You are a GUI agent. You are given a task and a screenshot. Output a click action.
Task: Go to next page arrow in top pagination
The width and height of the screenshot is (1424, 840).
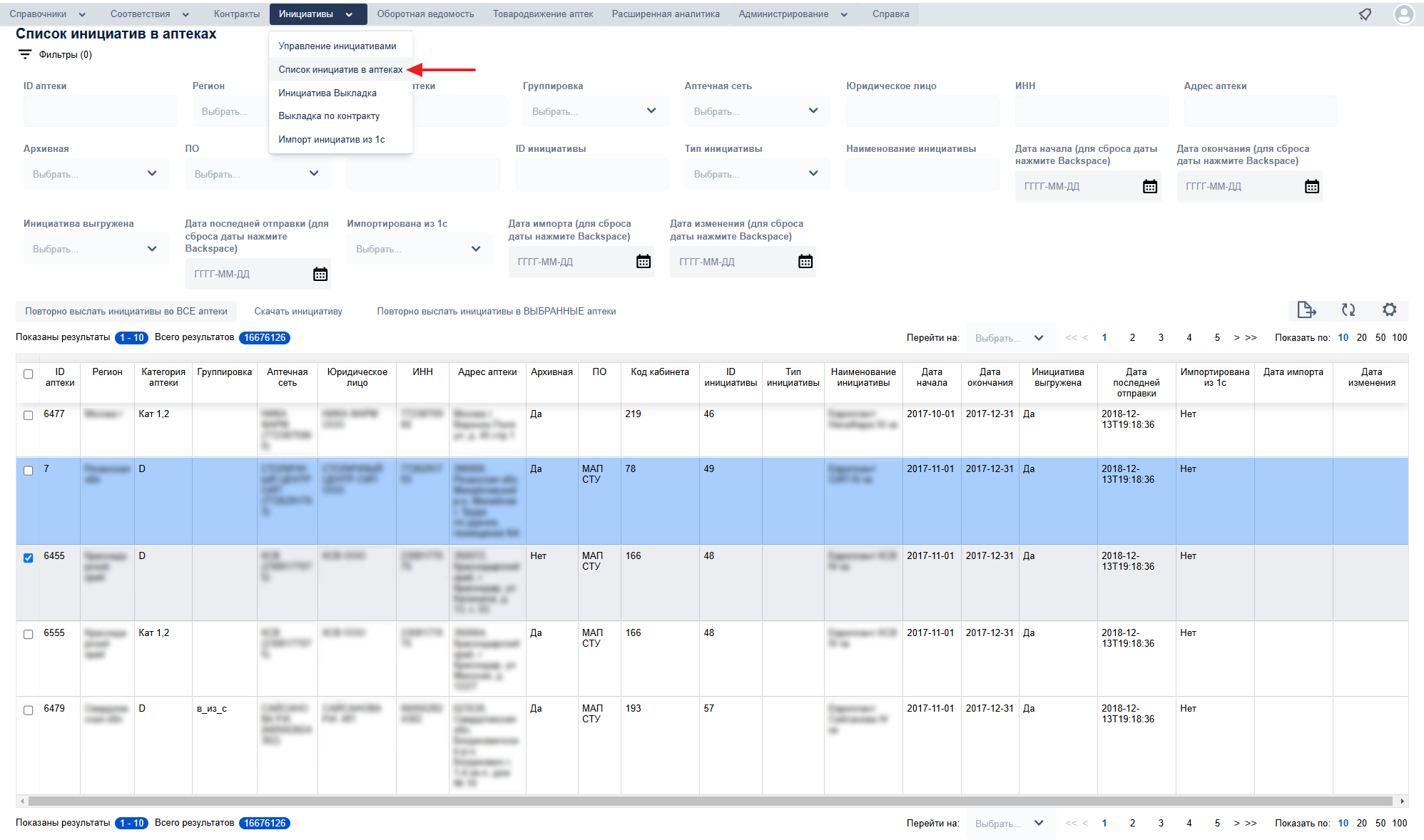1237,337
